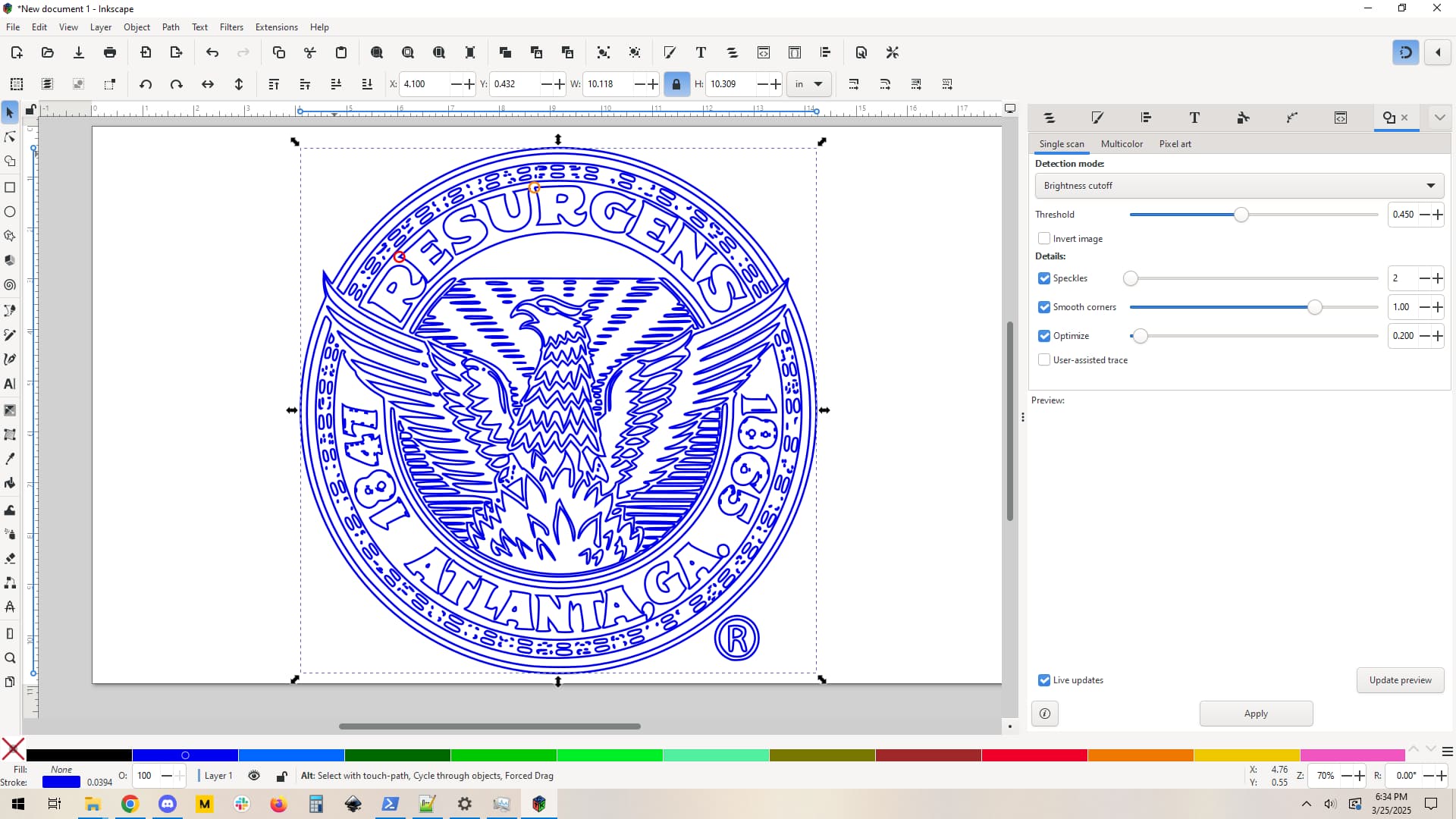The width and height of the screenshot is (1456, 819).
Task: Select the Eraser tool
Action: 10,558
